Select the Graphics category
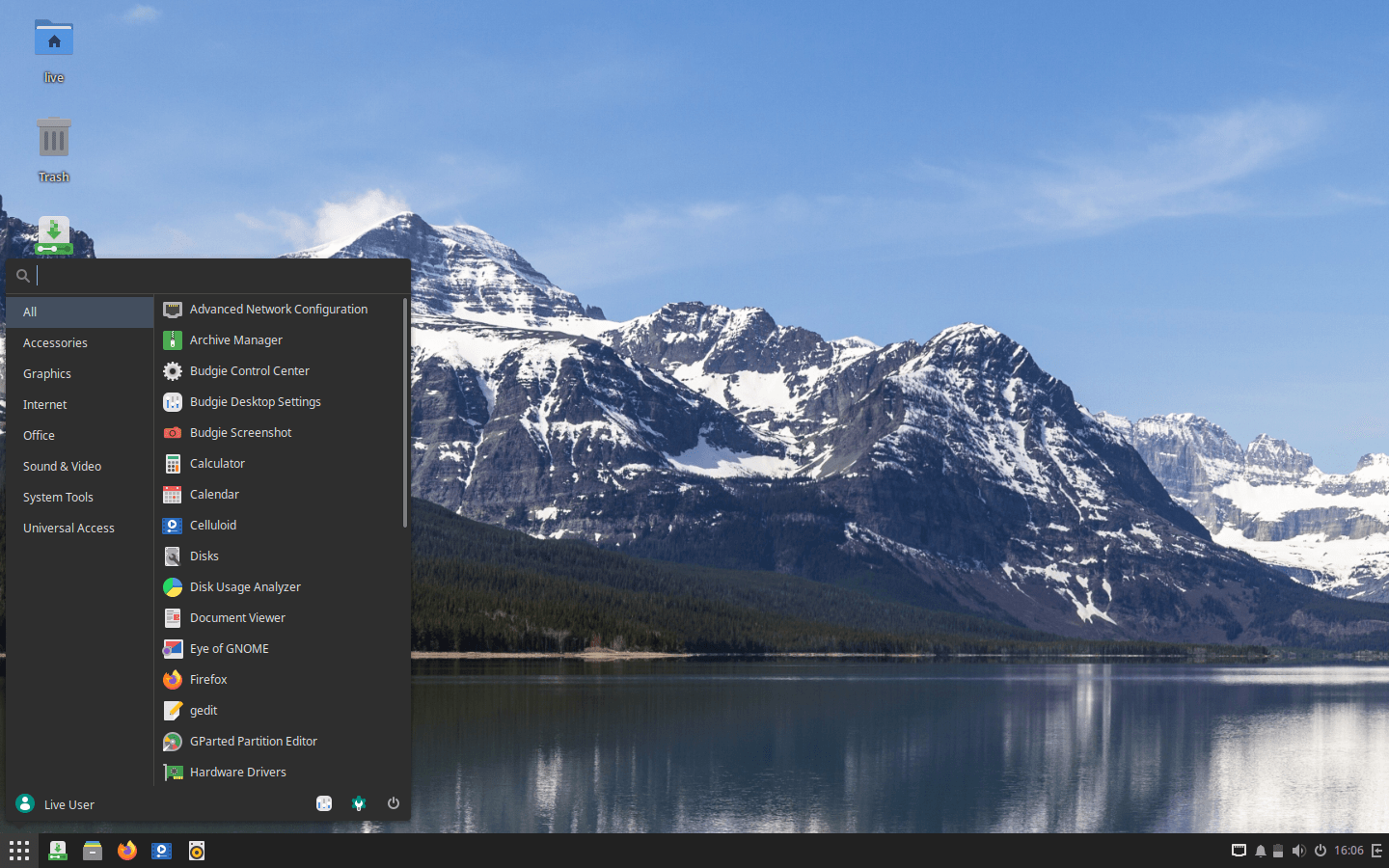The image size is (1389, 868). tap(80, 373)
